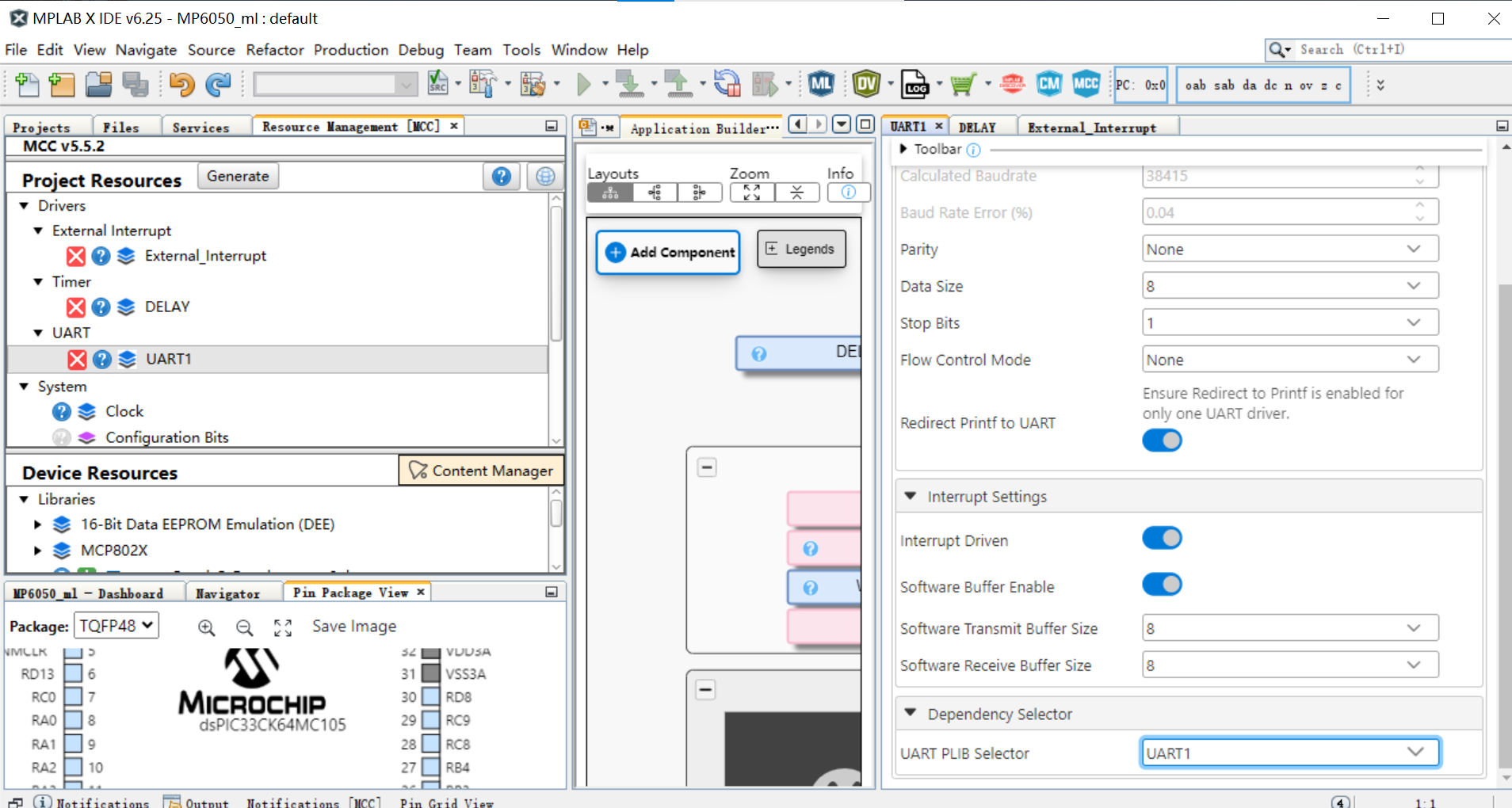The width and height of the screenshot is (1512, 808).
Task: Launch the MCC toolbar icon
Action: point(1086,84)
